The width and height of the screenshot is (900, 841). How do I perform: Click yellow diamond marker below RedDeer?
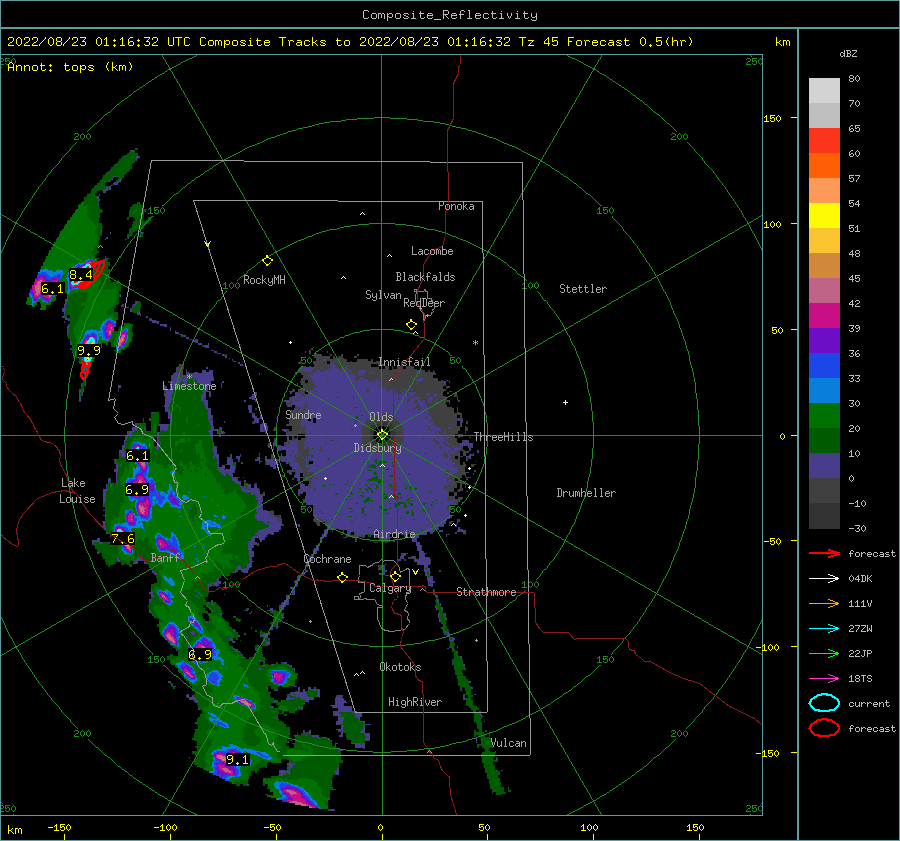[412, 325]
